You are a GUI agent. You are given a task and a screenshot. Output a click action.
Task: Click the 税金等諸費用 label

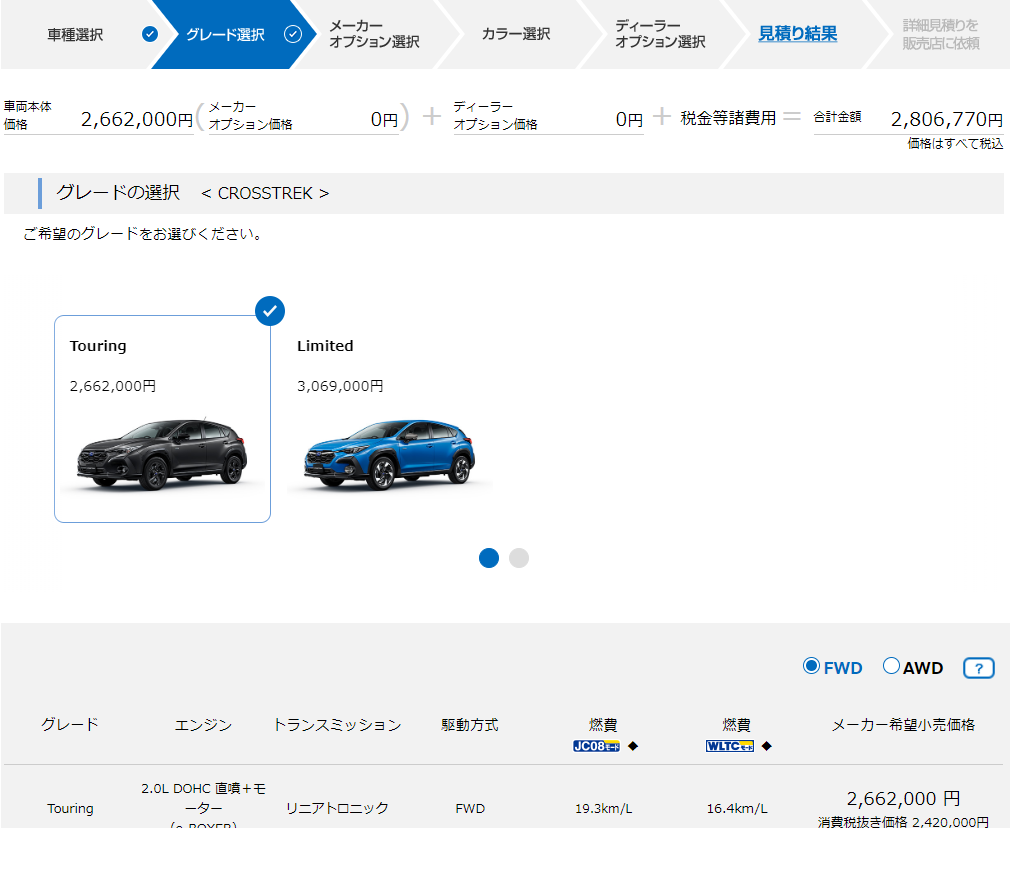[728, 118]
